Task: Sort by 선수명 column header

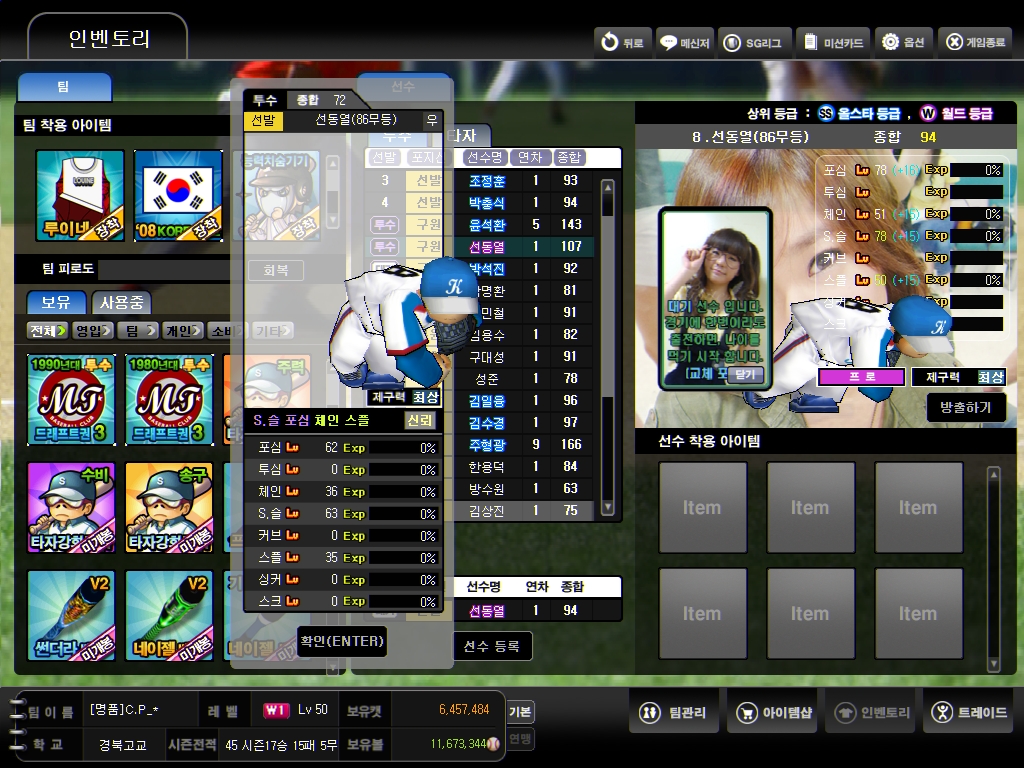Action: pos(485,157)
